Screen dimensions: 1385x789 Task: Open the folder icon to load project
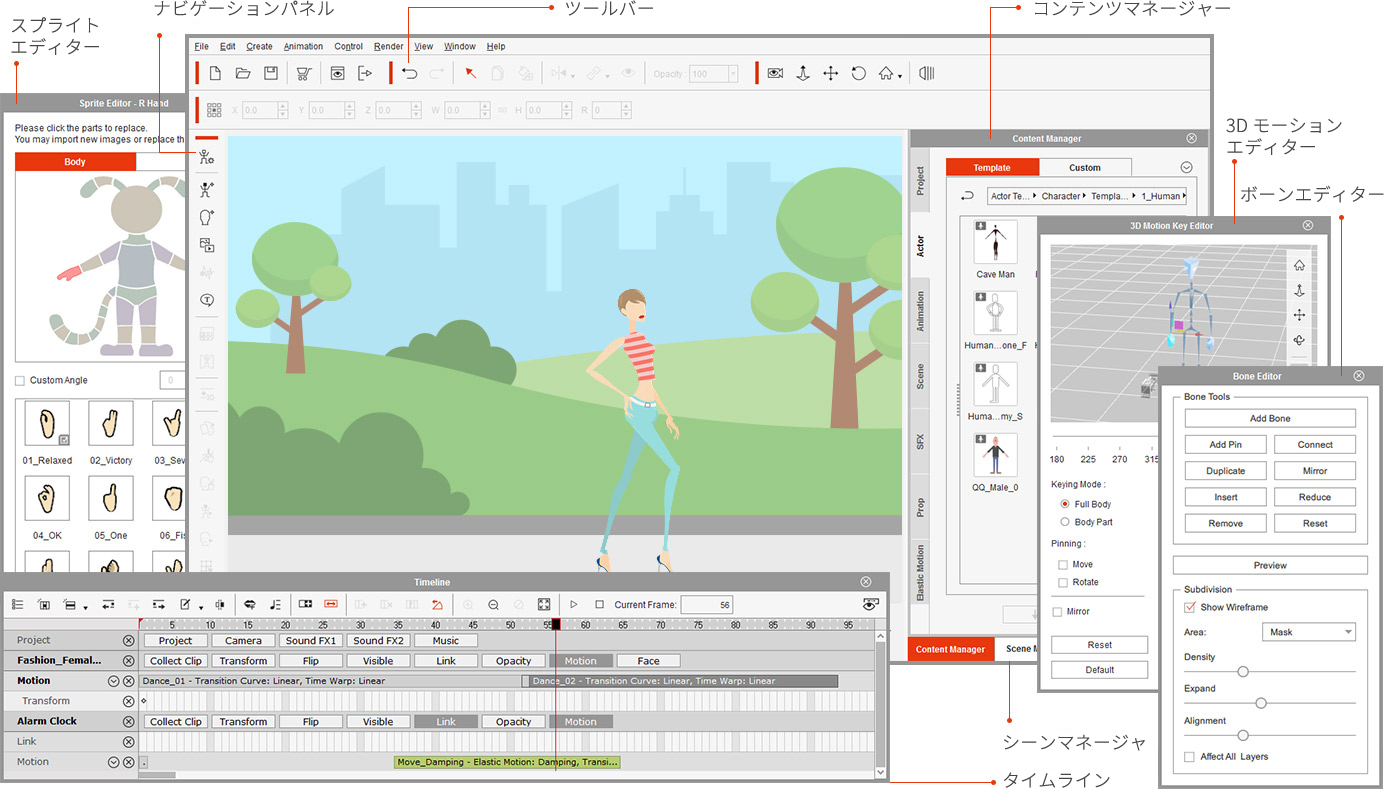[x=243, y=73]
